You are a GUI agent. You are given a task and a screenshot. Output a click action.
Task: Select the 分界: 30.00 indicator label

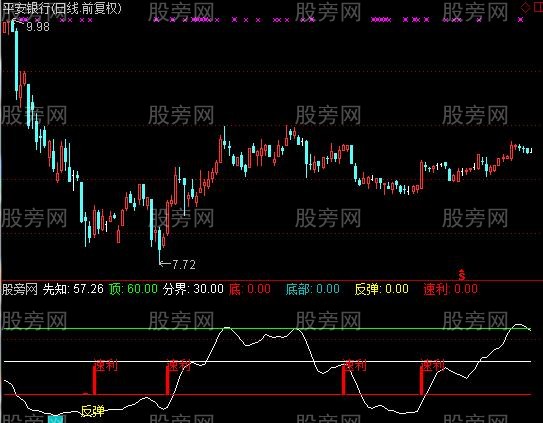pos(193,289)
